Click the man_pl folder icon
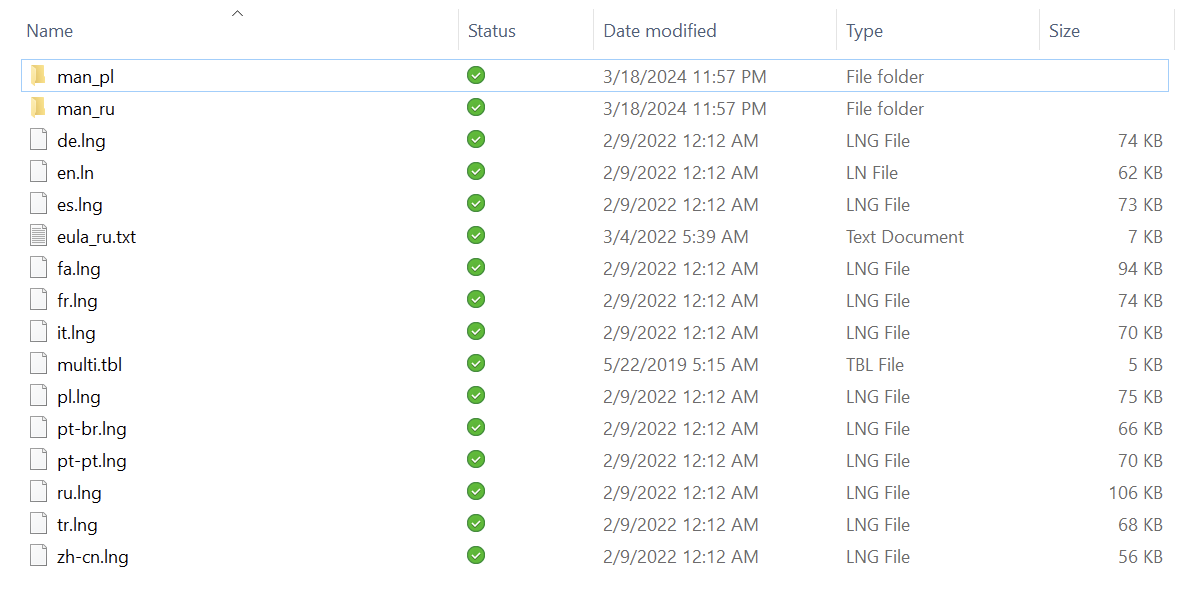 tap(38, 76)
